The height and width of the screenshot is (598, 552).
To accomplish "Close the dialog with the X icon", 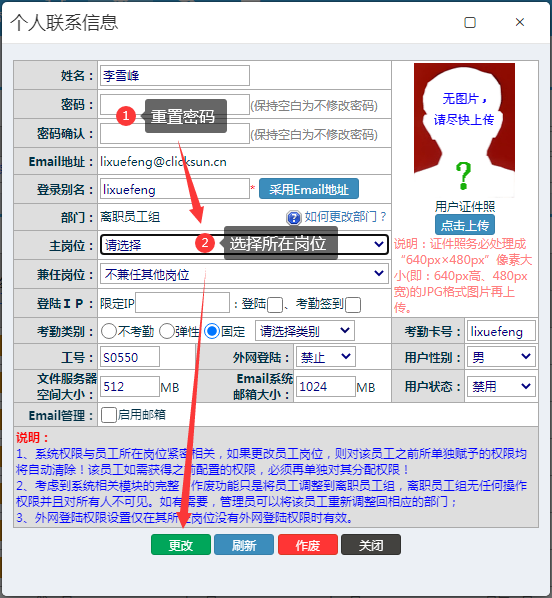I will 520,23.
